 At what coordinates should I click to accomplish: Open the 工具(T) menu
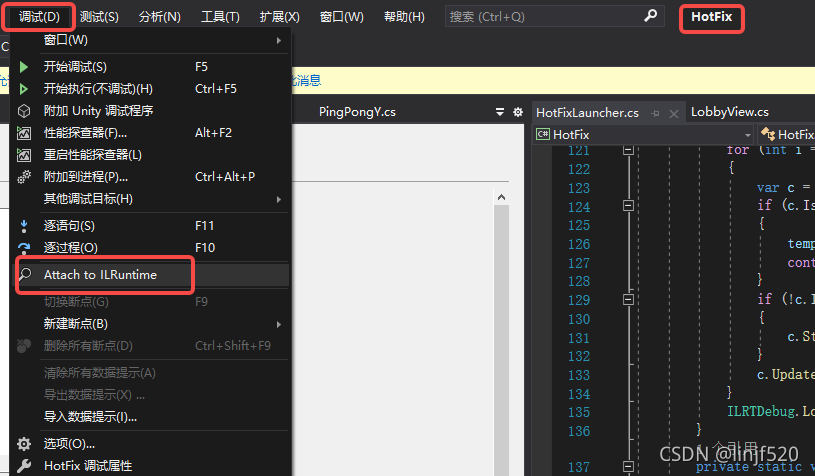220,17
